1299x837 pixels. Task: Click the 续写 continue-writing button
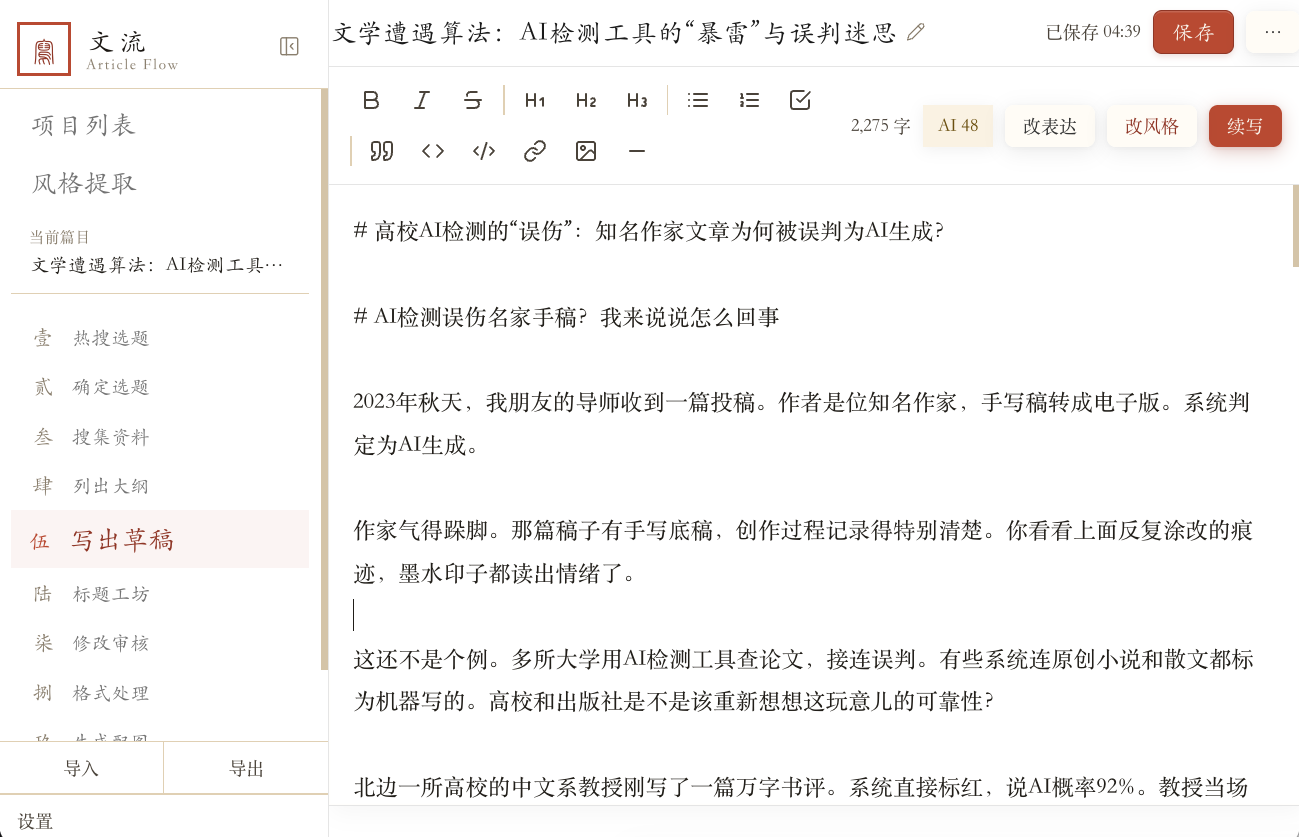pyautogui.click(x=1245, y=126)
